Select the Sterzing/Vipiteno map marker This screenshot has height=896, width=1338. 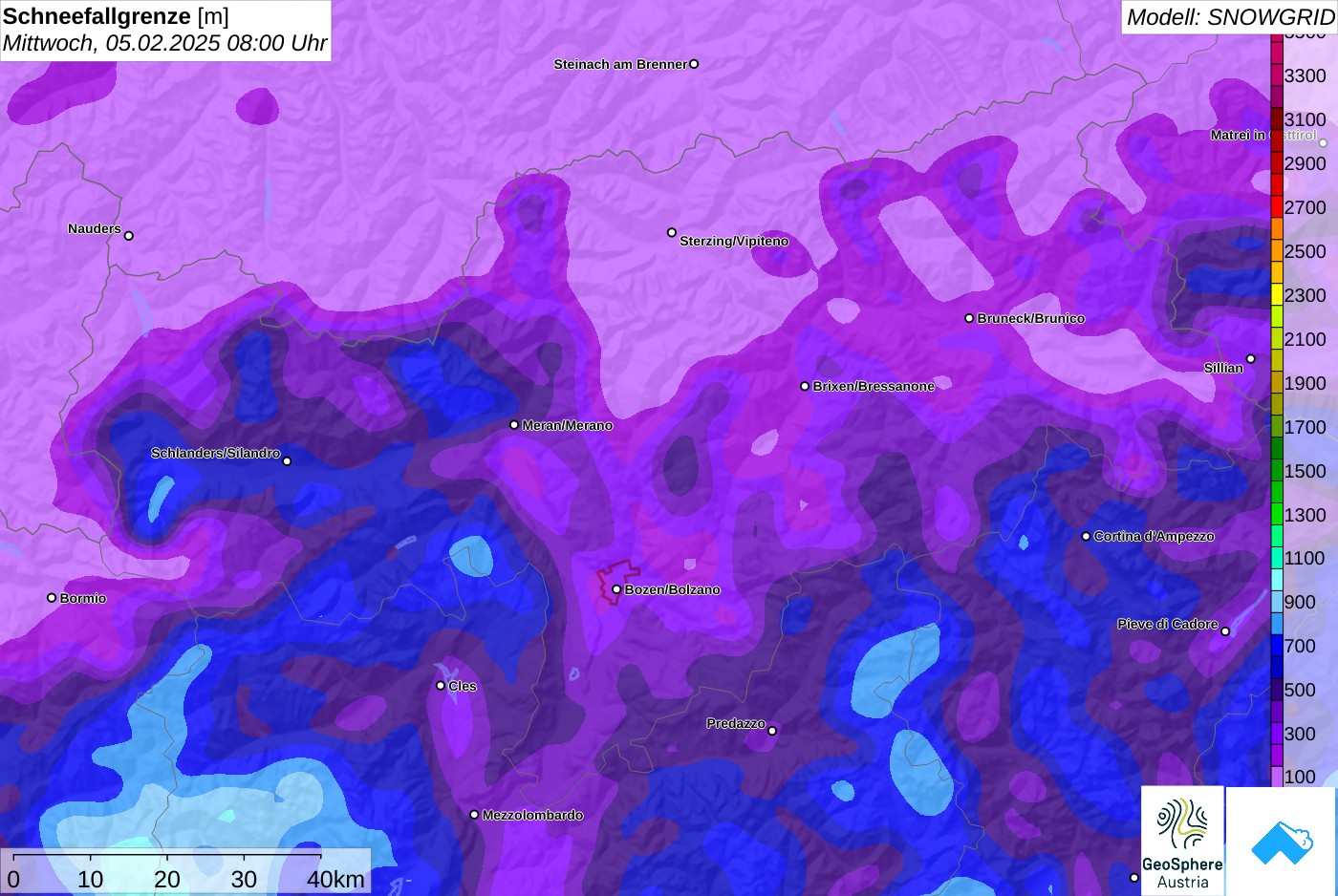pyautogui.click(x=672, y=232)
